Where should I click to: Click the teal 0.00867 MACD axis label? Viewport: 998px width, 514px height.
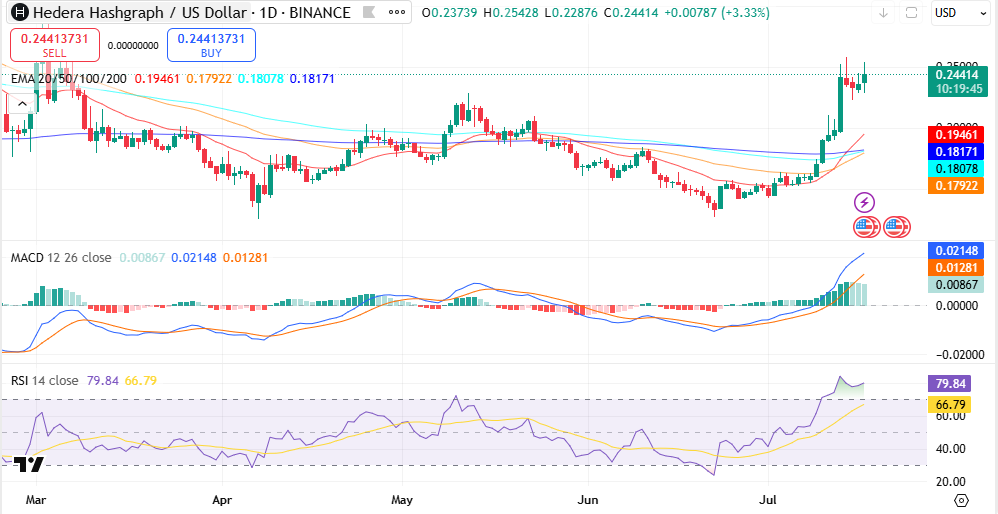point(957,284)
